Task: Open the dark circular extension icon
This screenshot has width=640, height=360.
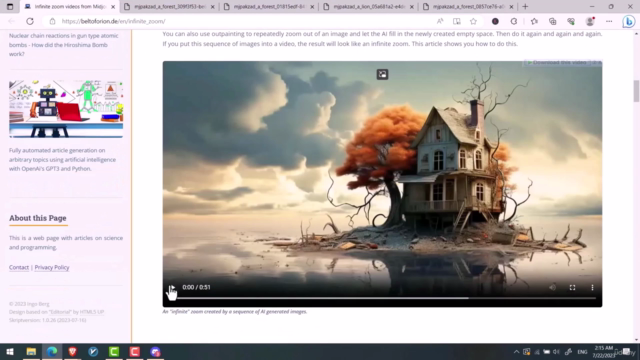Action: [x=495, y=21]
